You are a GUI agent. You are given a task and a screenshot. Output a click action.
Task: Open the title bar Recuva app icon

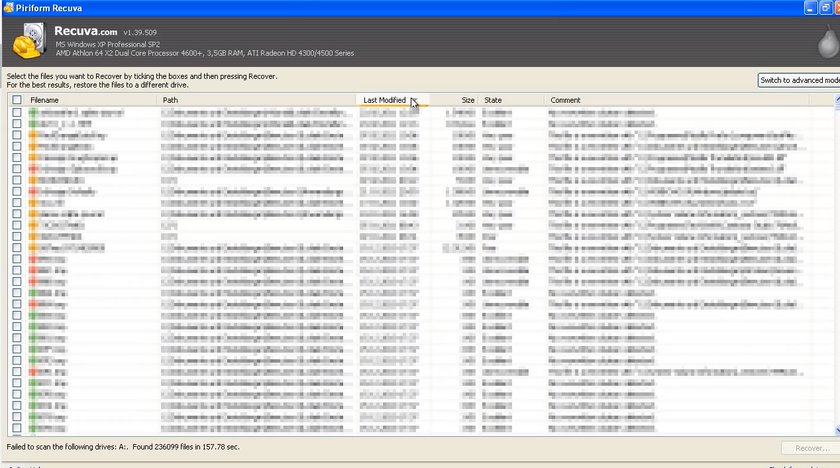coord(8,7)
